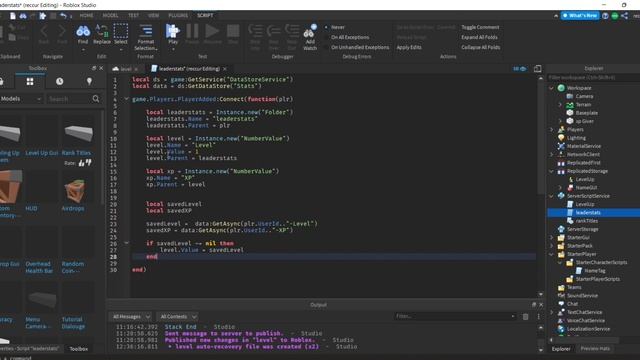
Task: Activate the Select tool in ribbon
Action: tap(120, 34)
